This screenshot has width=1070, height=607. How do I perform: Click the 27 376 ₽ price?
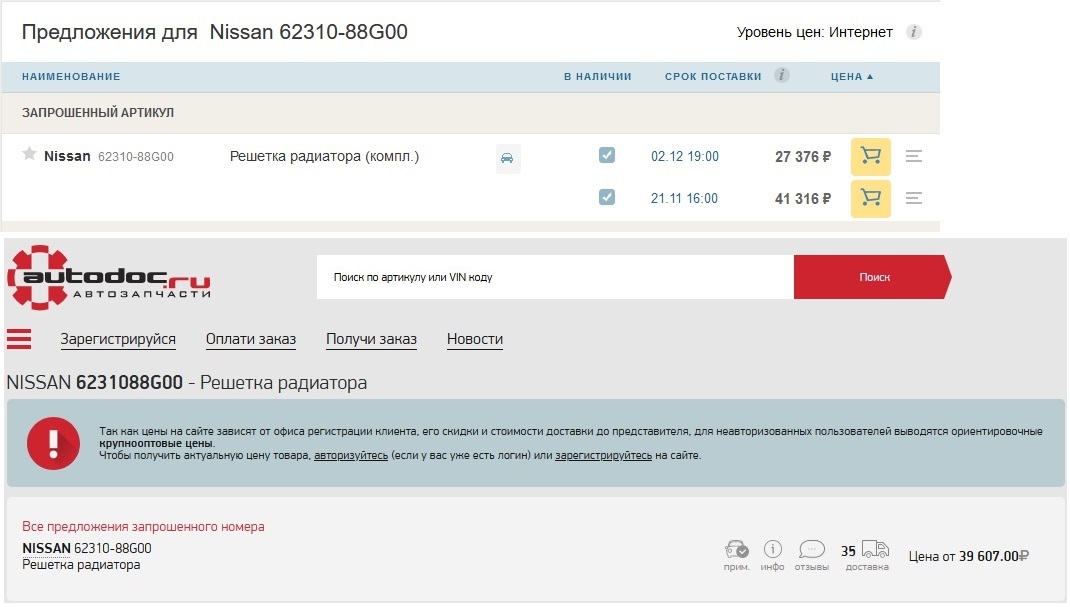(802, 157)
